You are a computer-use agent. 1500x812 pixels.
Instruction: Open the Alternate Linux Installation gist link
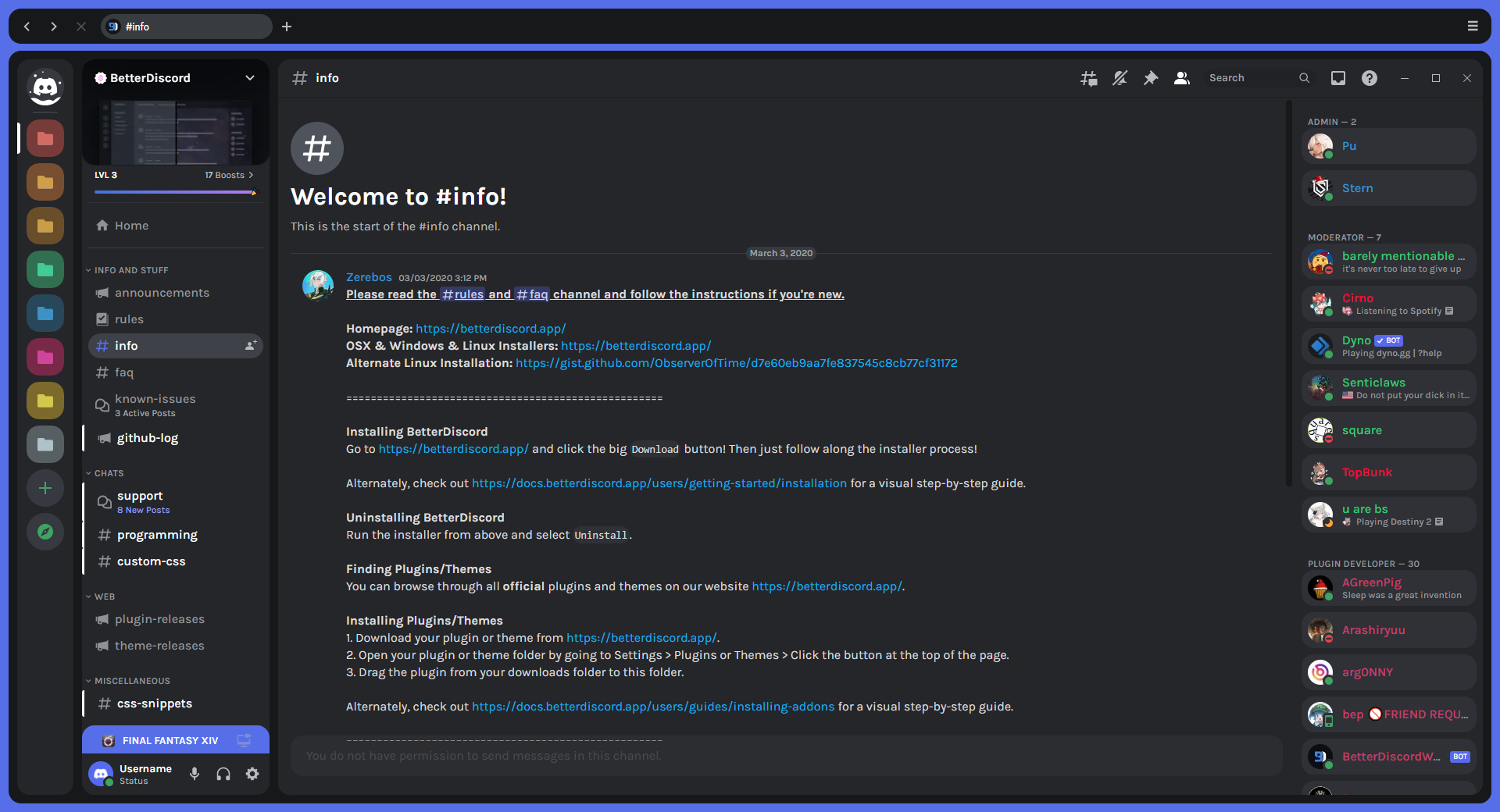pyautogui.click(x=736, y=363)
